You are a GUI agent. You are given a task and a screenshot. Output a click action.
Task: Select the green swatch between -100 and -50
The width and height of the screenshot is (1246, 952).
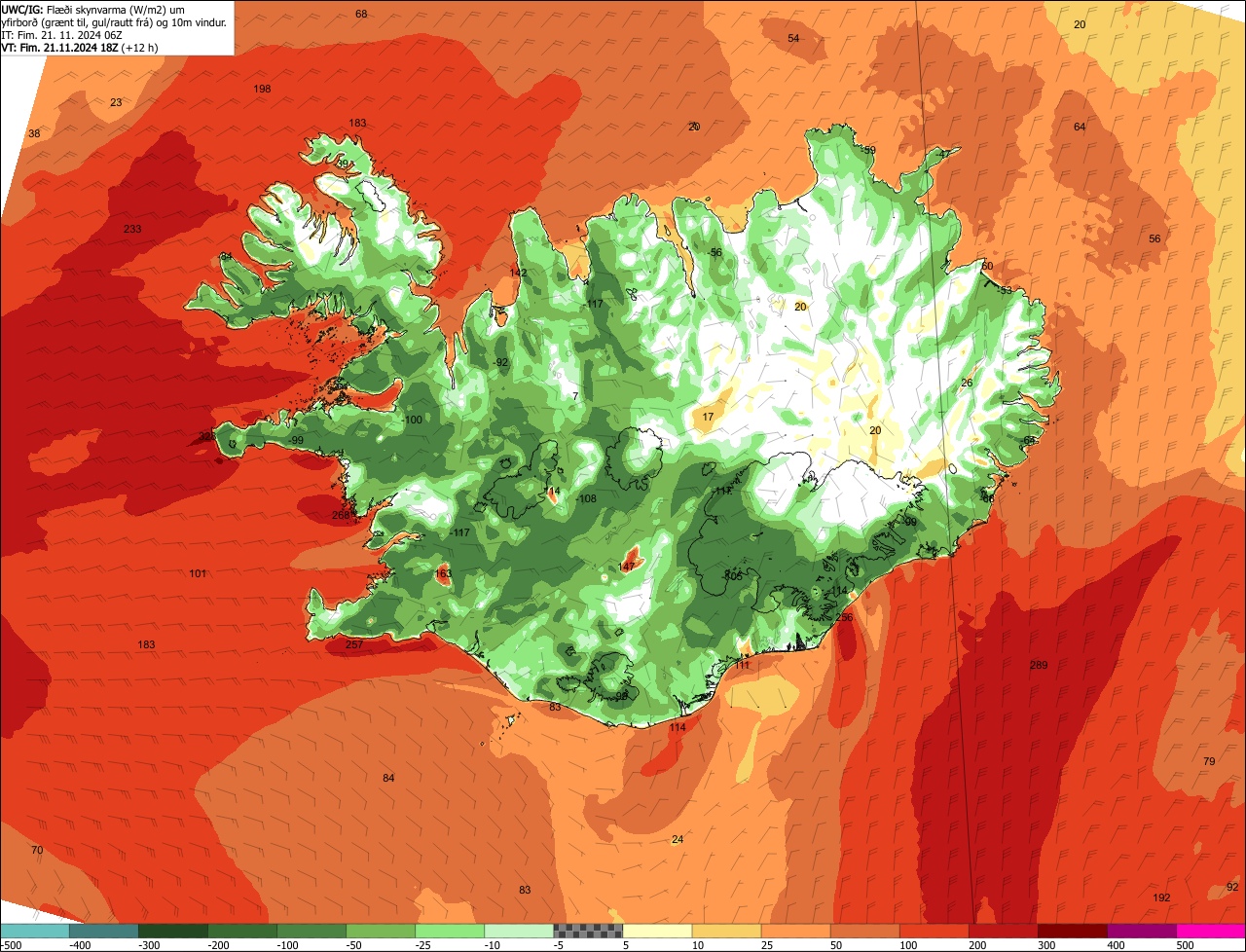pos(311,931)
